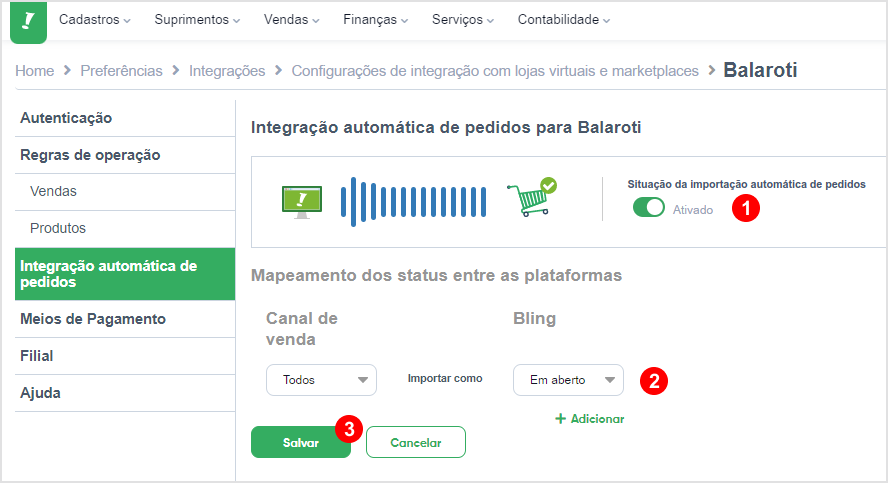This screenshot has width=888, height=483.
Task: Click Situação da importação automática de pedidos label
Action: coord(746,184)
